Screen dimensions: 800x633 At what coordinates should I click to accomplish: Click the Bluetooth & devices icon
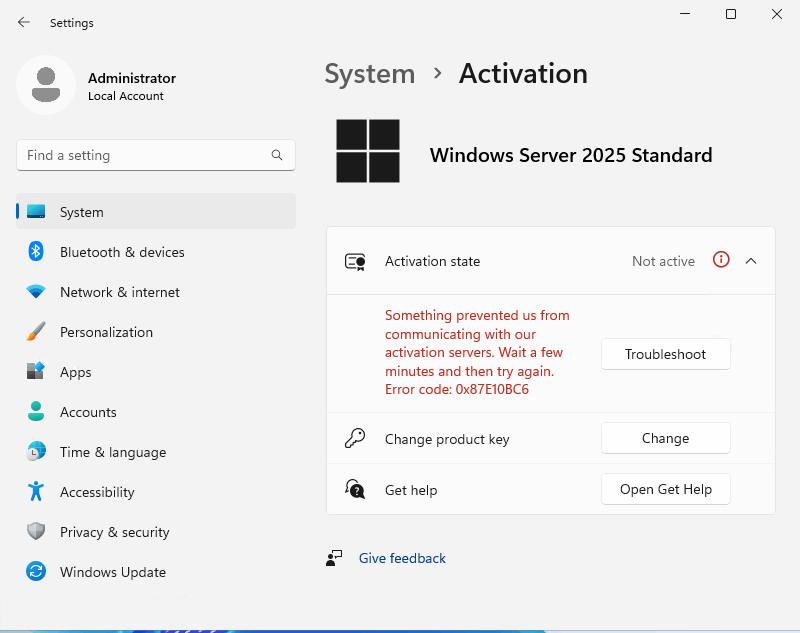click(36, 251)
